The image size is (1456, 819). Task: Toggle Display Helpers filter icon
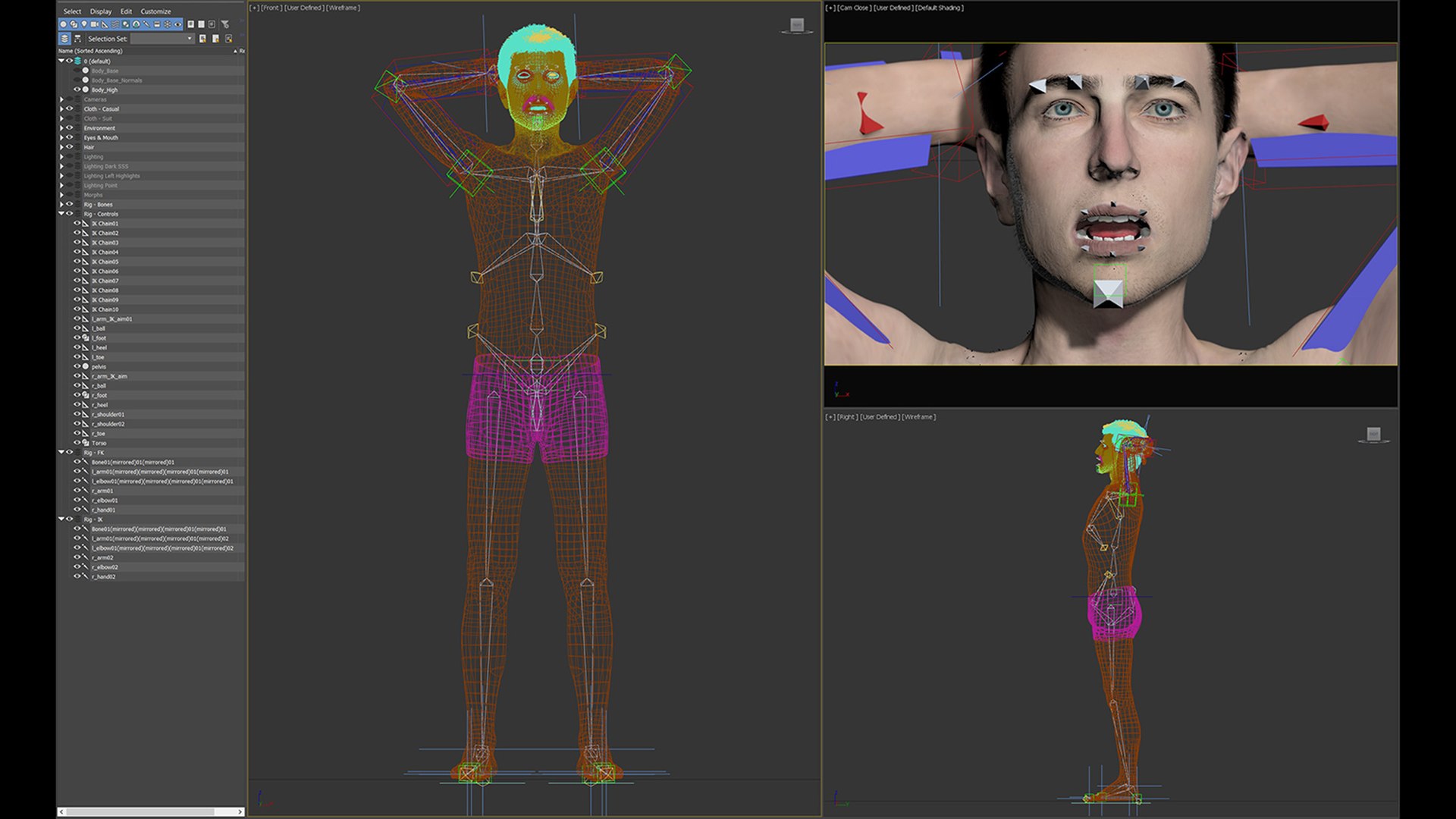pyautogui.click(x=105, y=24)
